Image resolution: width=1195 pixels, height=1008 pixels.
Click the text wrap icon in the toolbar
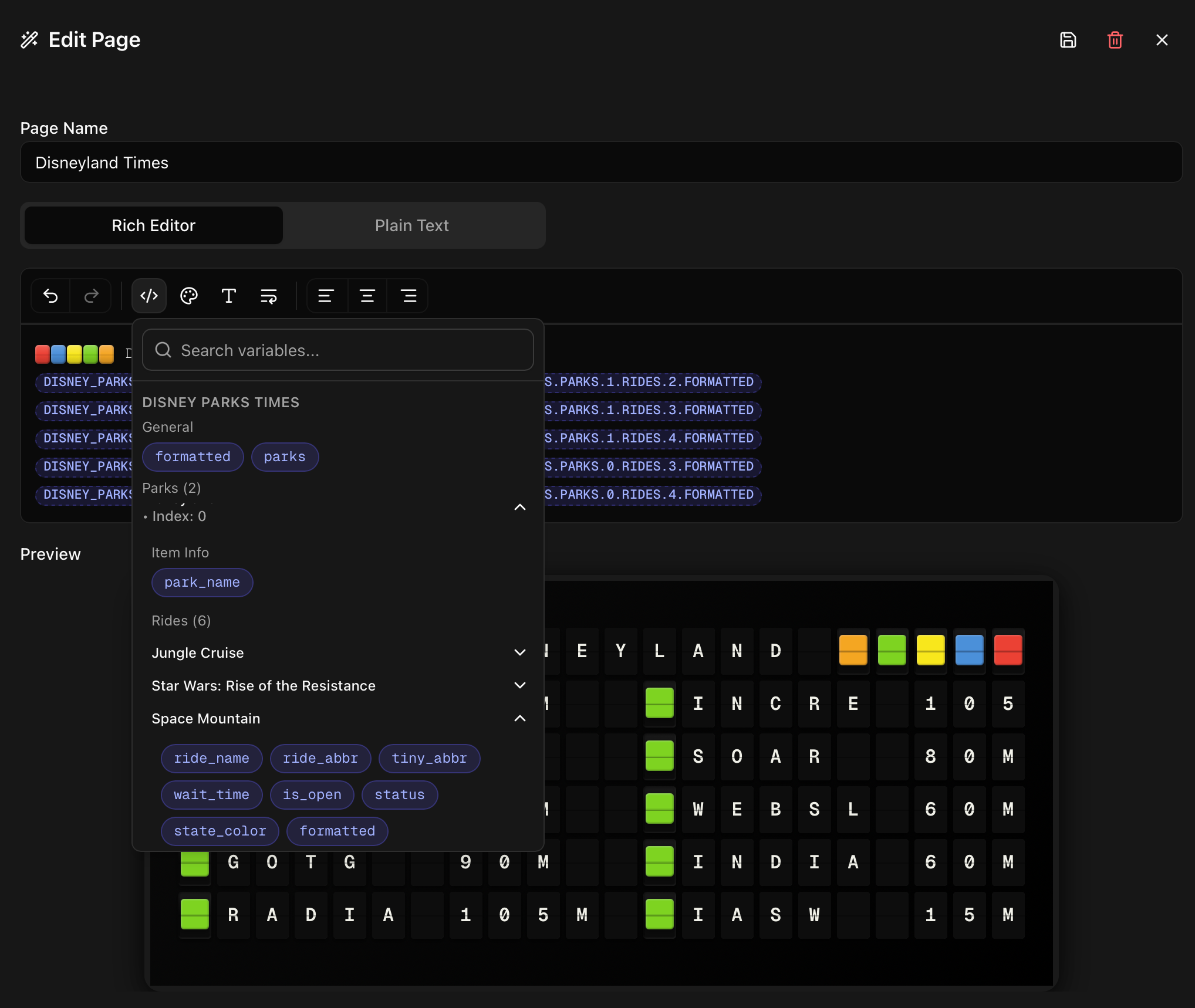pos(268,296)
